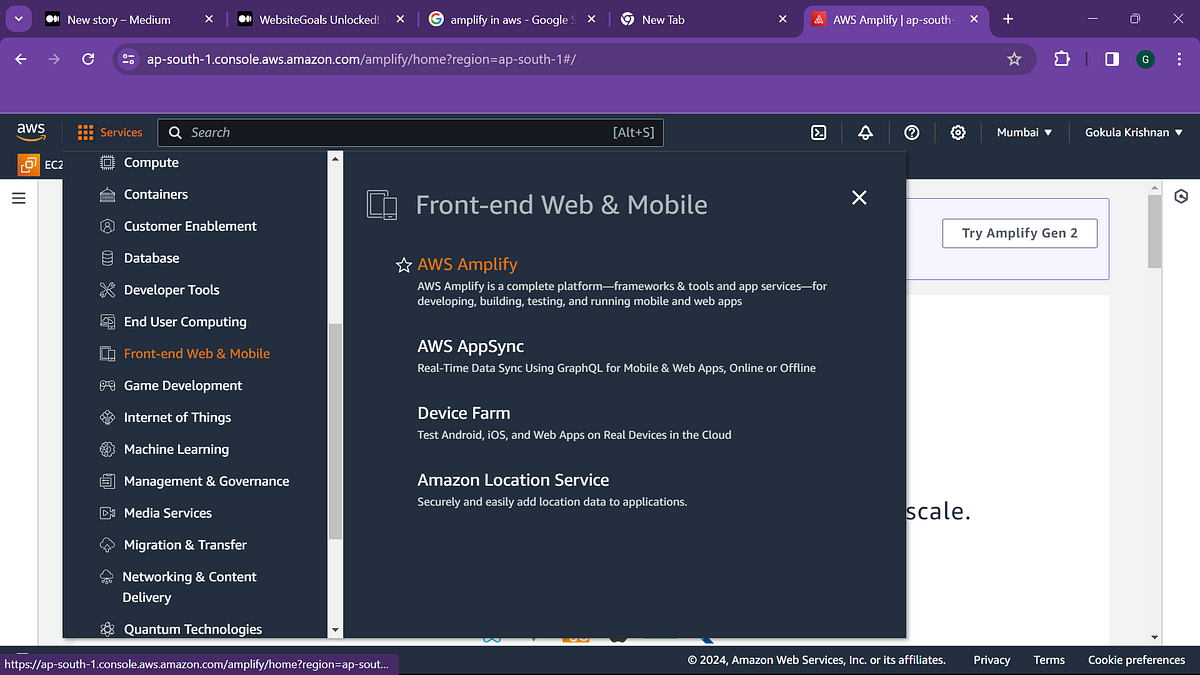1200x675 pixels.
Task: Click inside the AWS search field
Action: (x=400, y=132)
